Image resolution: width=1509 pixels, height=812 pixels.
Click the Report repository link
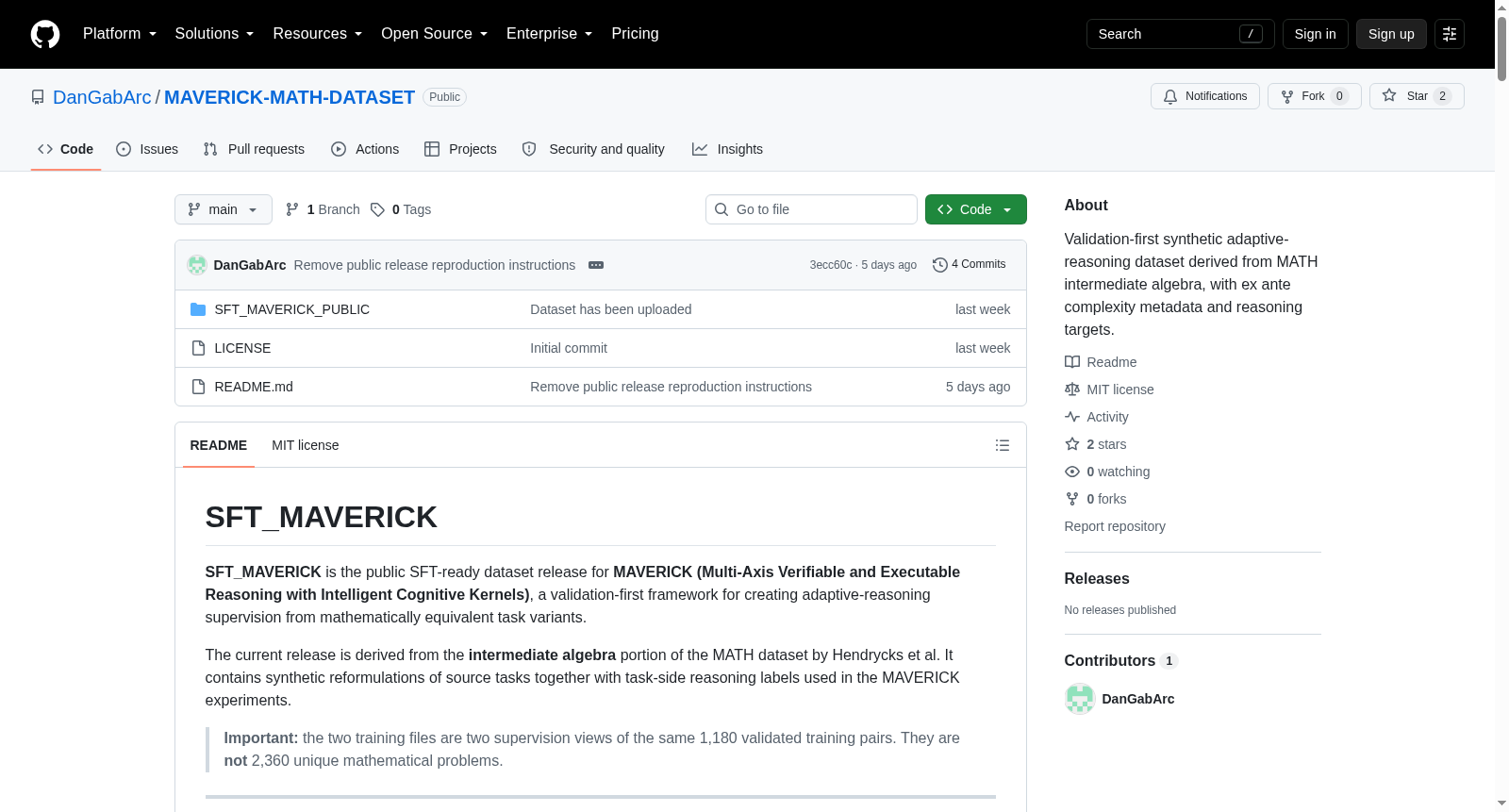[x=1115, y=526]
